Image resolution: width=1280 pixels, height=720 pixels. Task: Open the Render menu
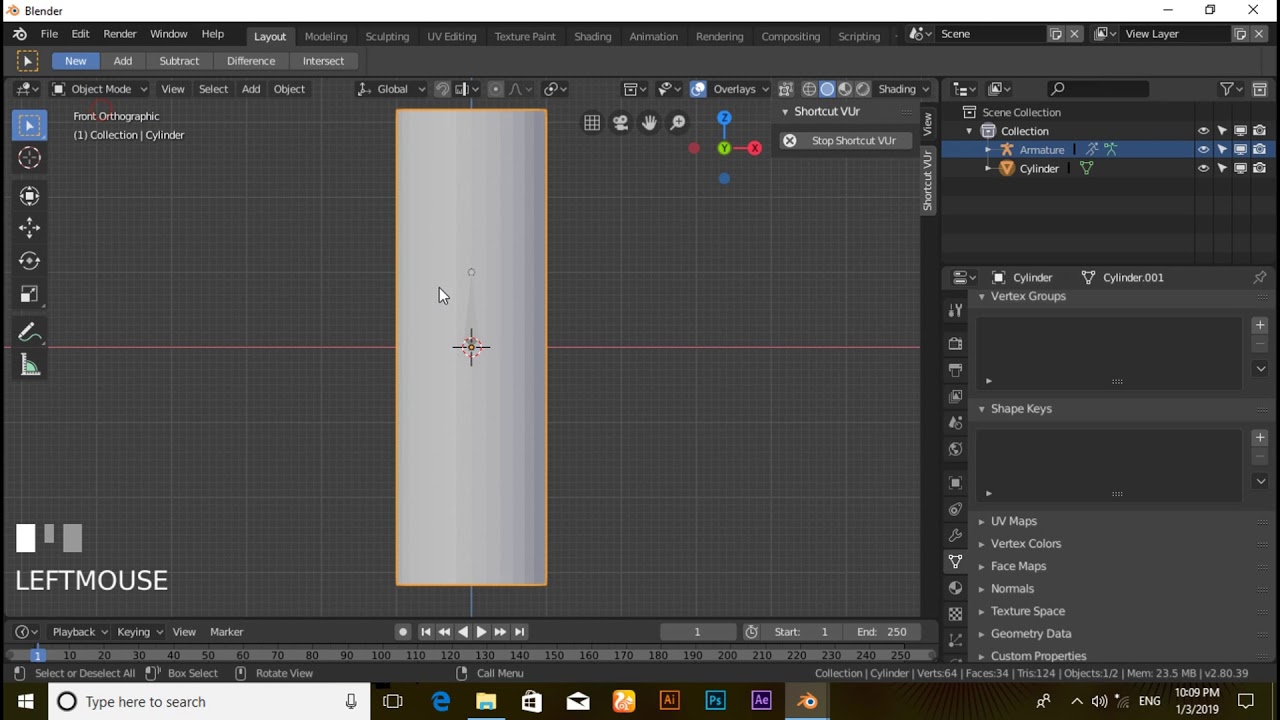[x=120, y=34]
